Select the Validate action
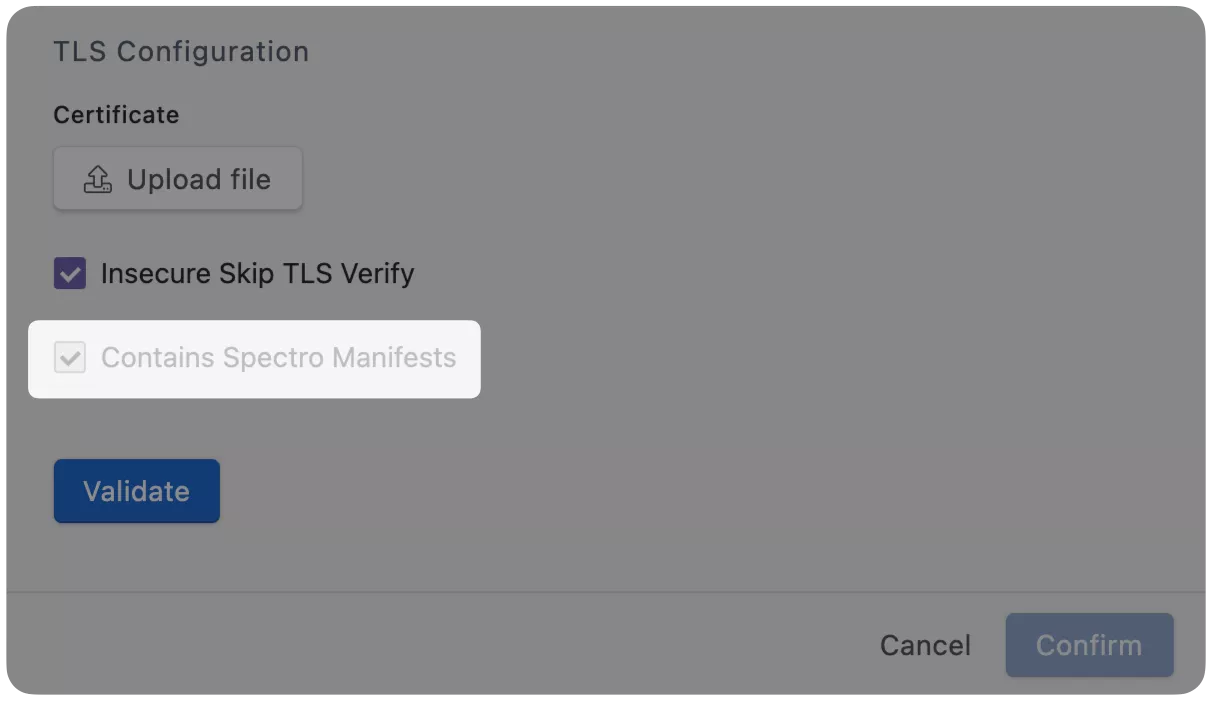The width and height of the screenshot is (1212, 701). pos(136,490)
